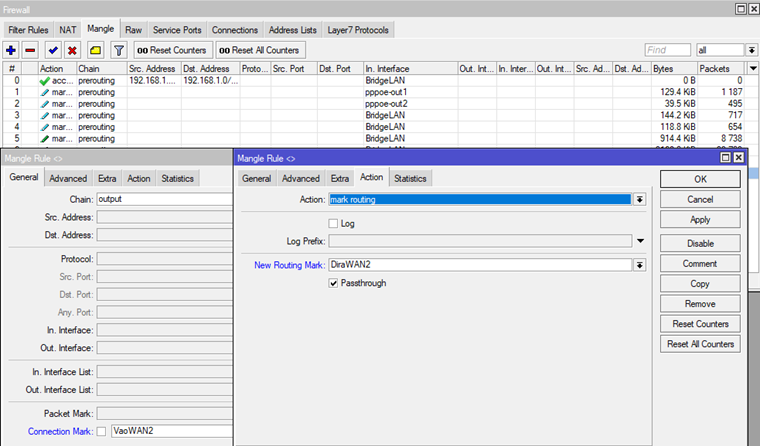The height and width of the screenshot is (446, 760).
Task: Expand the Log Prefix arrow
Action: point(639,241)
